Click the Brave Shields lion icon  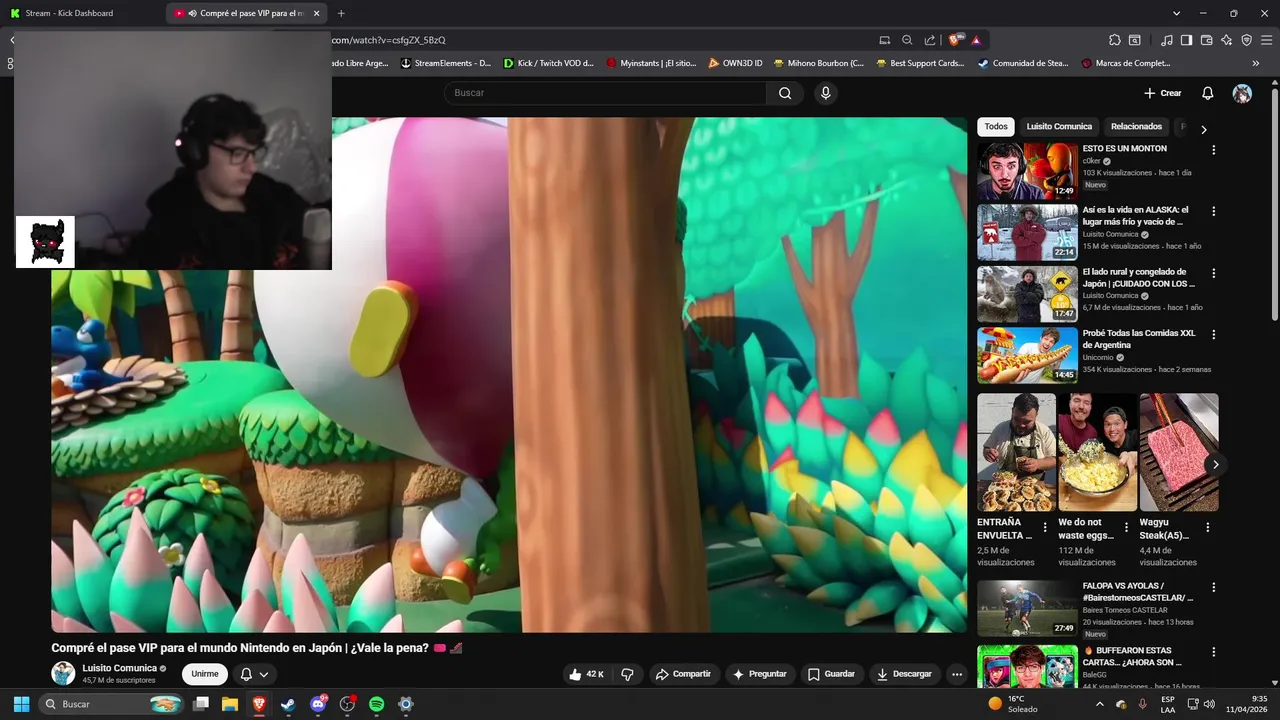(x=955, y=40)
